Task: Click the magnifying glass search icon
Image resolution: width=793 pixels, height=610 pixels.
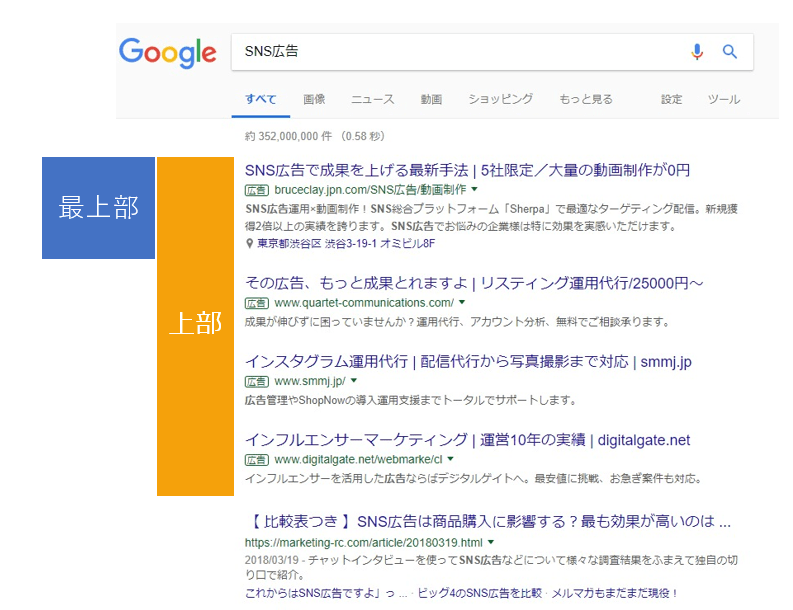Action: 730,52
